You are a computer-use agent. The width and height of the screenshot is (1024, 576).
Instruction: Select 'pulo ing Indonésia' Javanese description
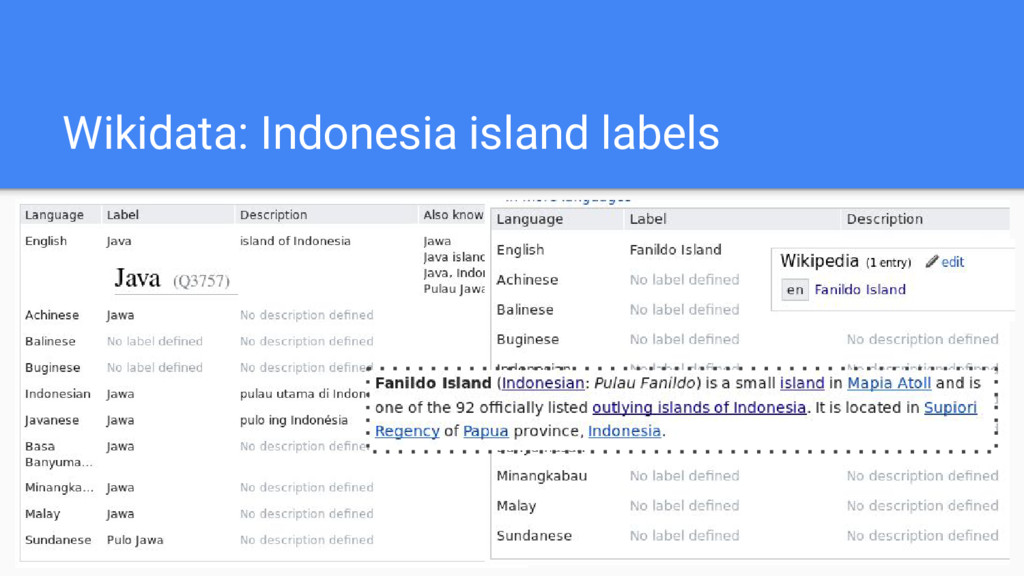294,420
